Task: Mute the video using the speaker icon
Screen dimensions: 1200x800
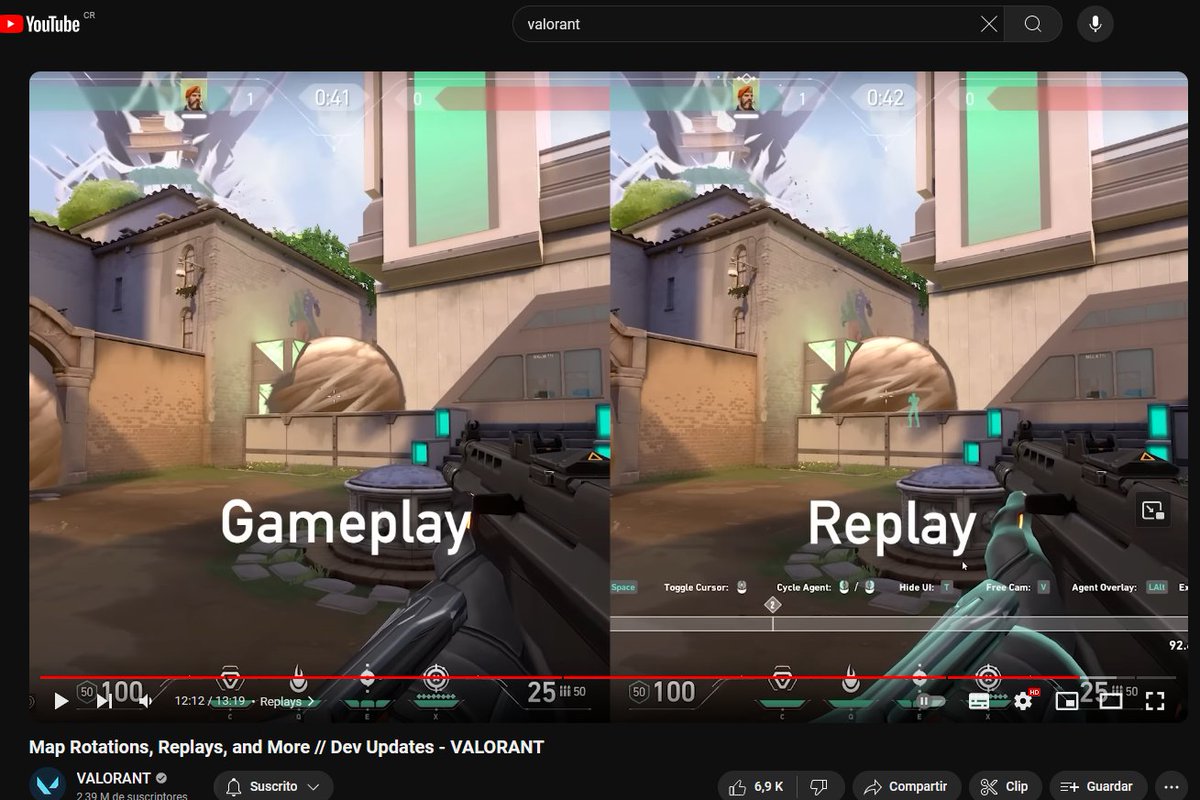Action: pos(146,701)
